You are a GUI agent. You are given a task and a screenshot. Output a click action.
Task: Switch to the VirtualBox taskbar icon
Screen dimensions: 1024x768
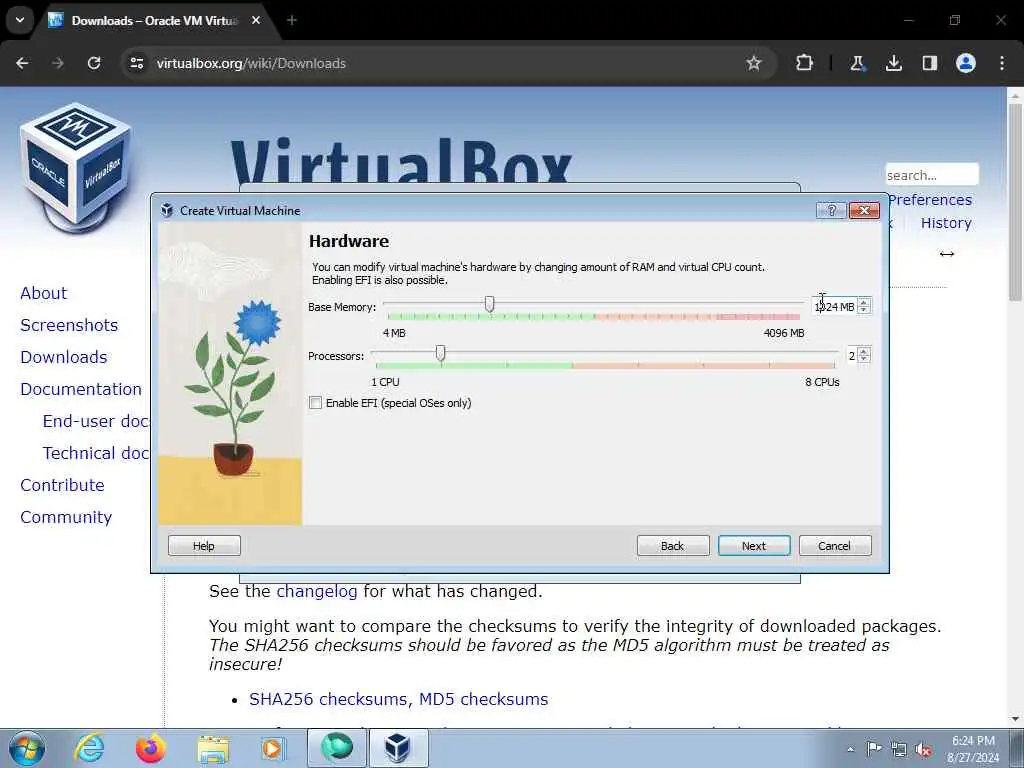pyautogui.click(x=398, y=748)
